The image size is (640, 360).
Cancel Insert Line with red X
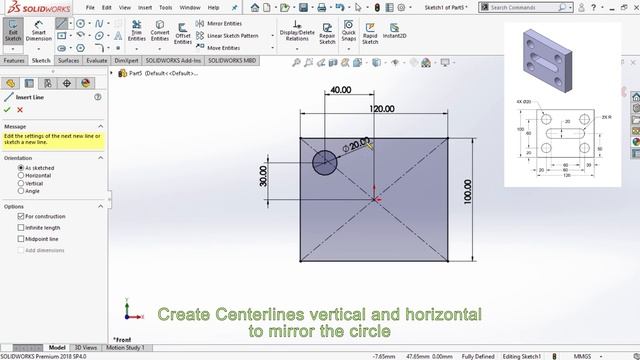click(20, 109)
